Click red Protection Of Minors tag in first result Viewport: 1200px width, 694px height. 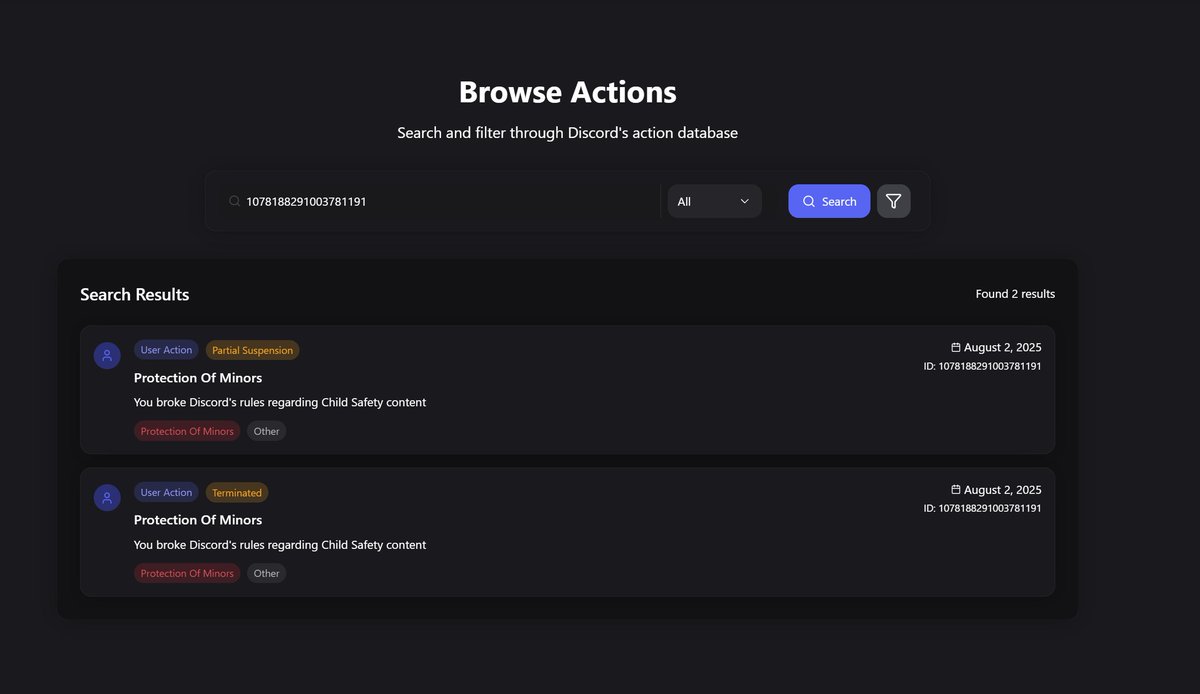(187, 431)
